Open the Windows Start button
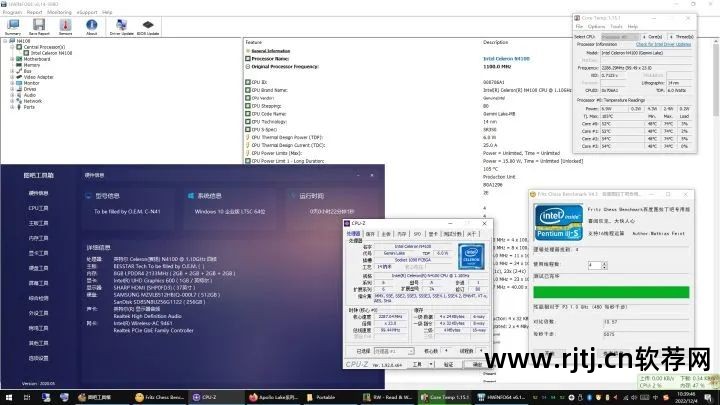 click(x=8, y=397)
